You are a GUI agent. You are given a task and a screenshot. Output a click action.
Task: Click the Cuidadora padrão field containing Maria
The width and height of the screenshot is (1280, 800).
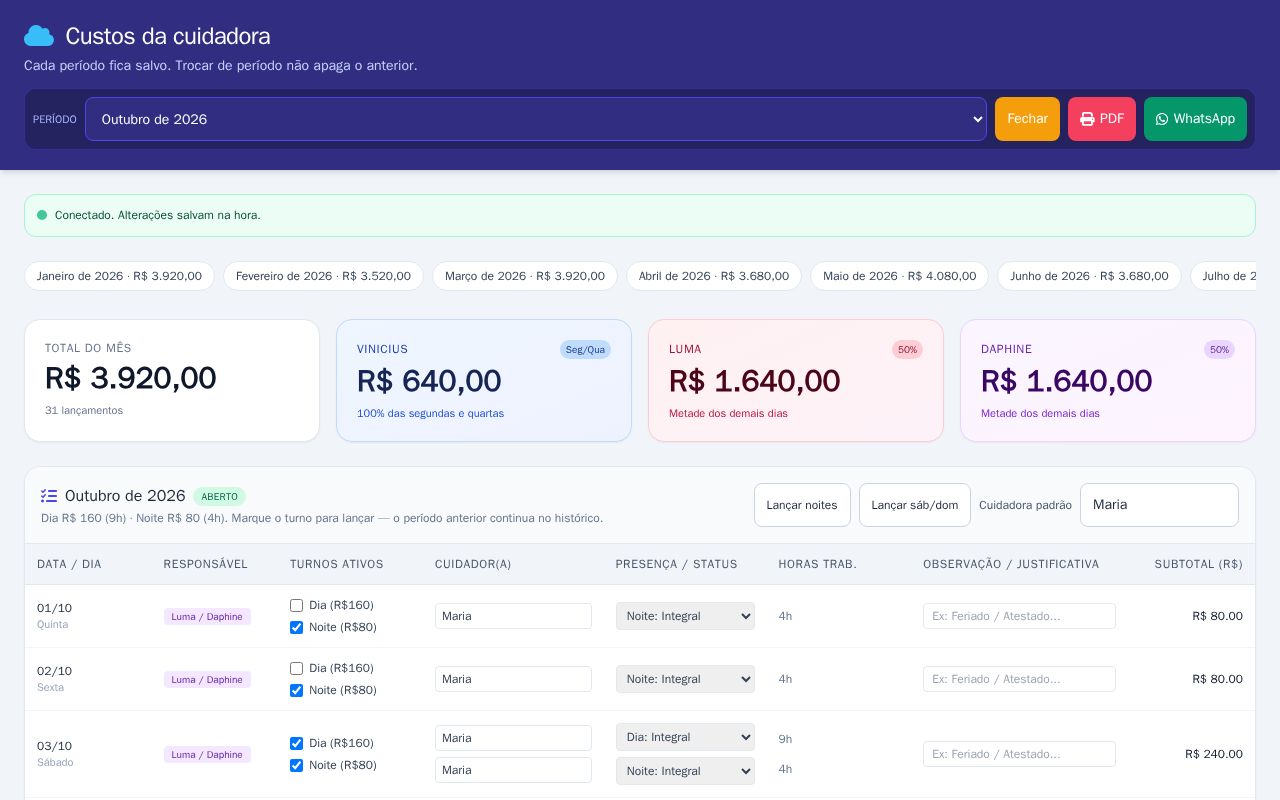(x=1159, y=505)
